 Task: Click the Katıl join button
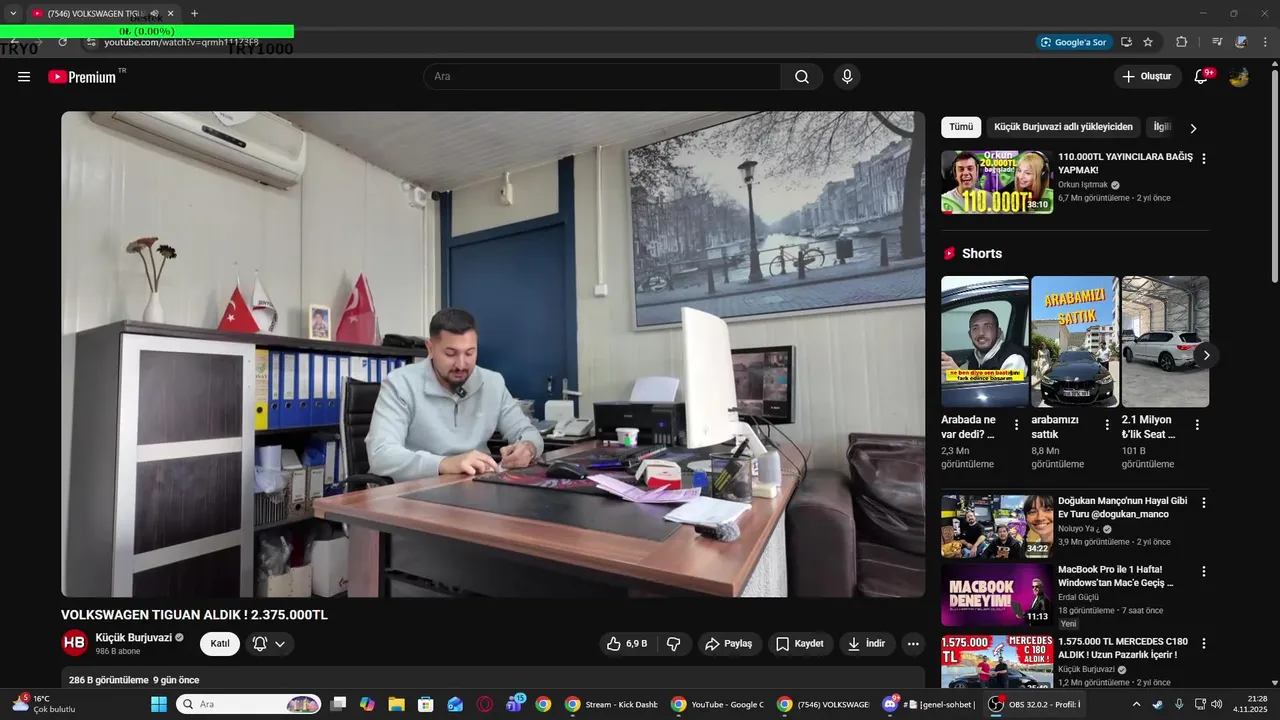click(x=220, y=644)
